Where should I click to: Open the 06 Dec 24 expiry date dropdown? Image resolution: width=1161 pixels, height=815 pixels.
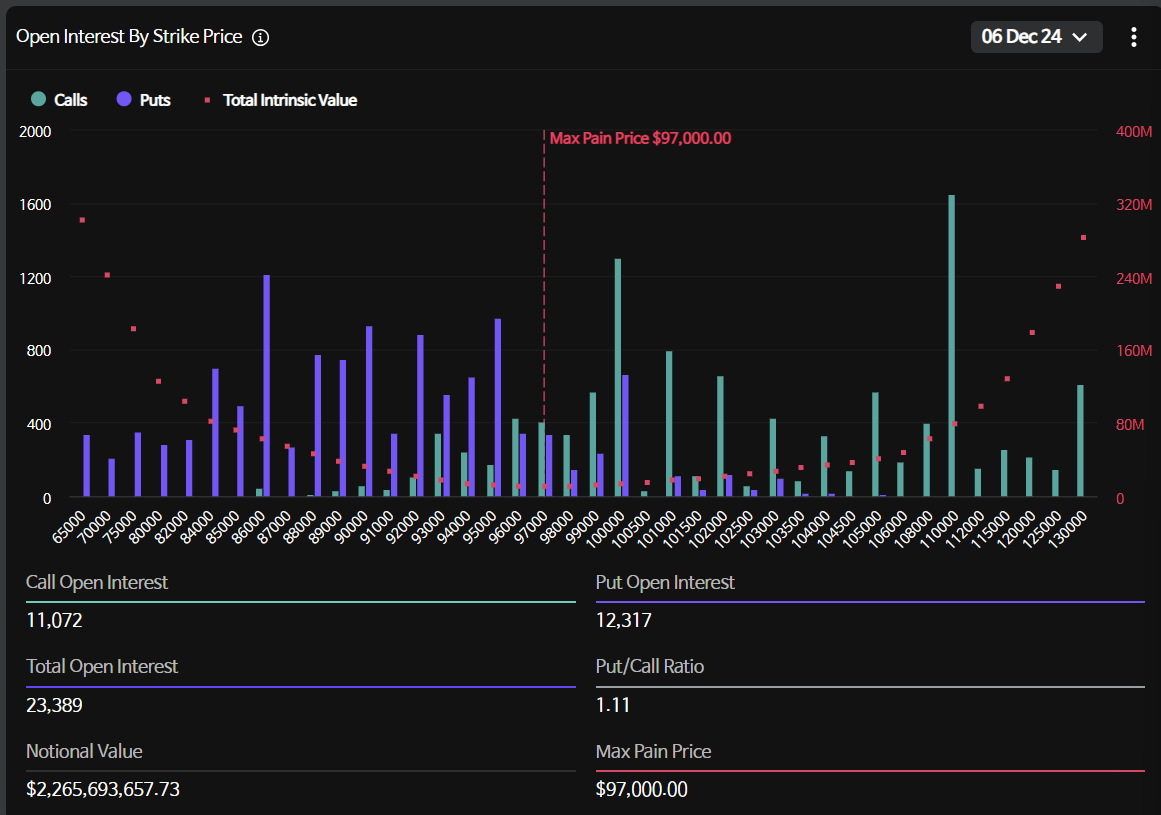pyautogui.click(x=1036, y=37)
